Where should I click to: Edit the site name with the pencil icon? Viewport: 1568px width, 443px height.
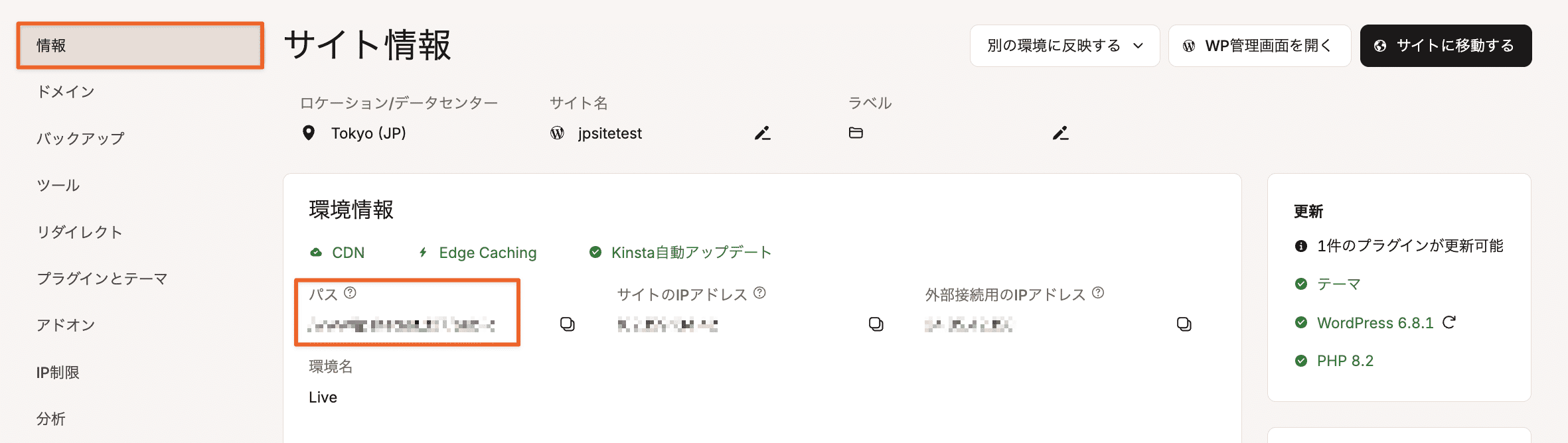[762, 133]
